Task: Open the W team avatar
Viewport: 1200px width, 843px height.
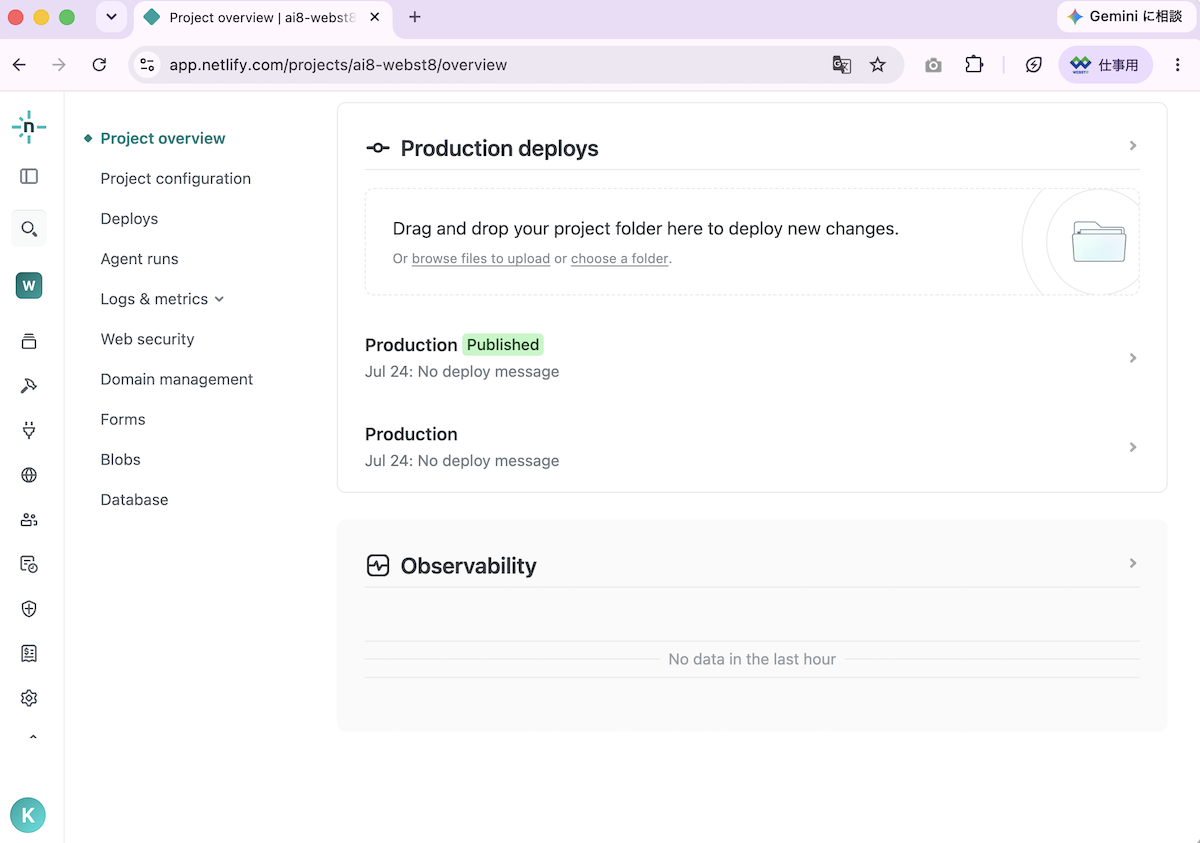Action: (x=29, y=286)
